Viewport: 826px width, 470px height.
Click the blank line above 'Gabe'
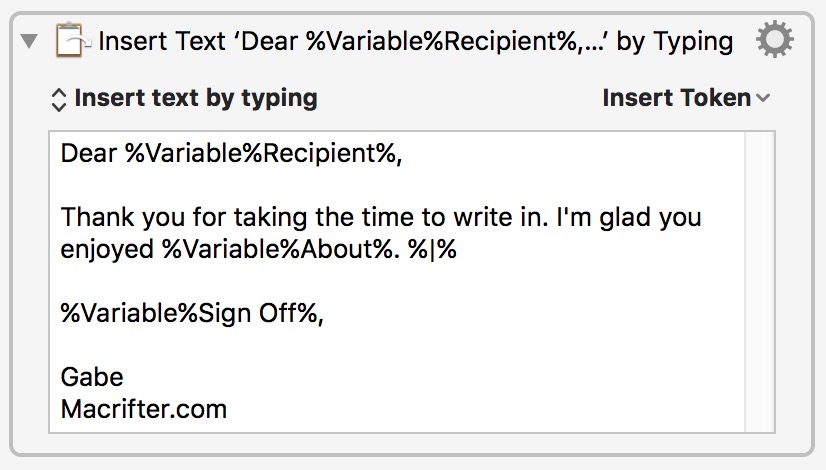coord(397,345)
